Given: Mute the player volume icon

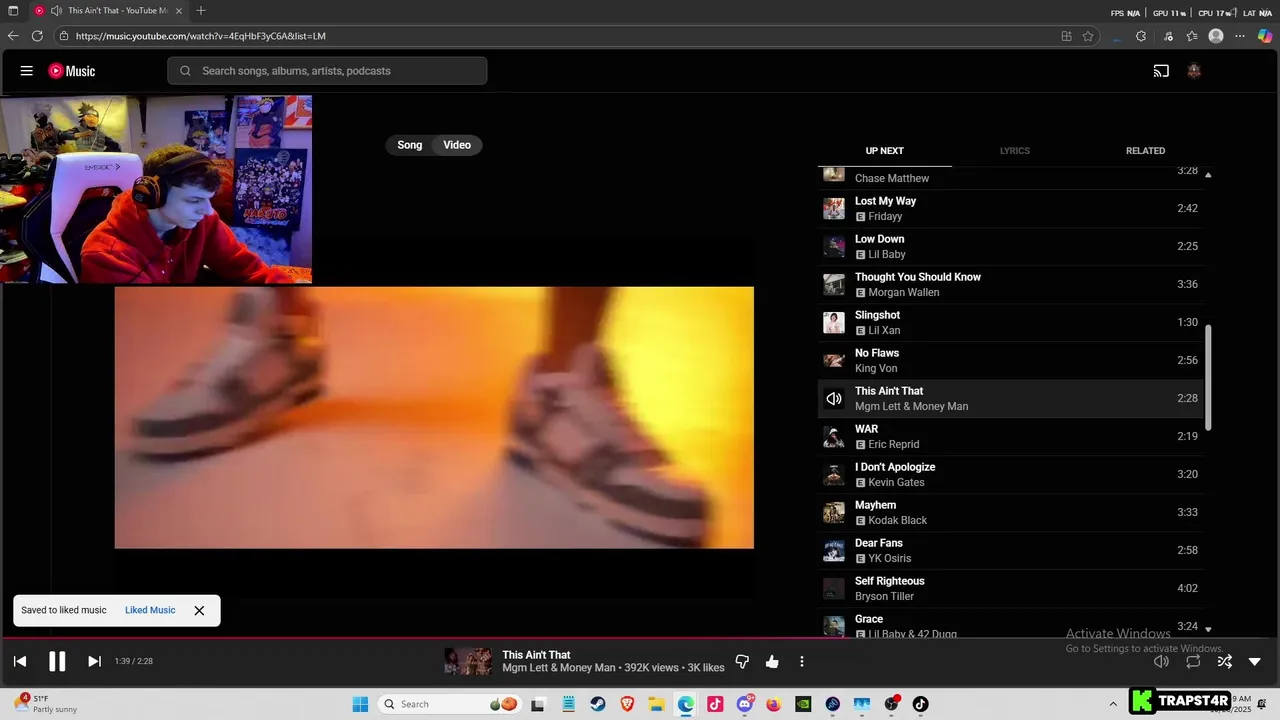Looking at the screenshot, I should (x=1161, y=661).
